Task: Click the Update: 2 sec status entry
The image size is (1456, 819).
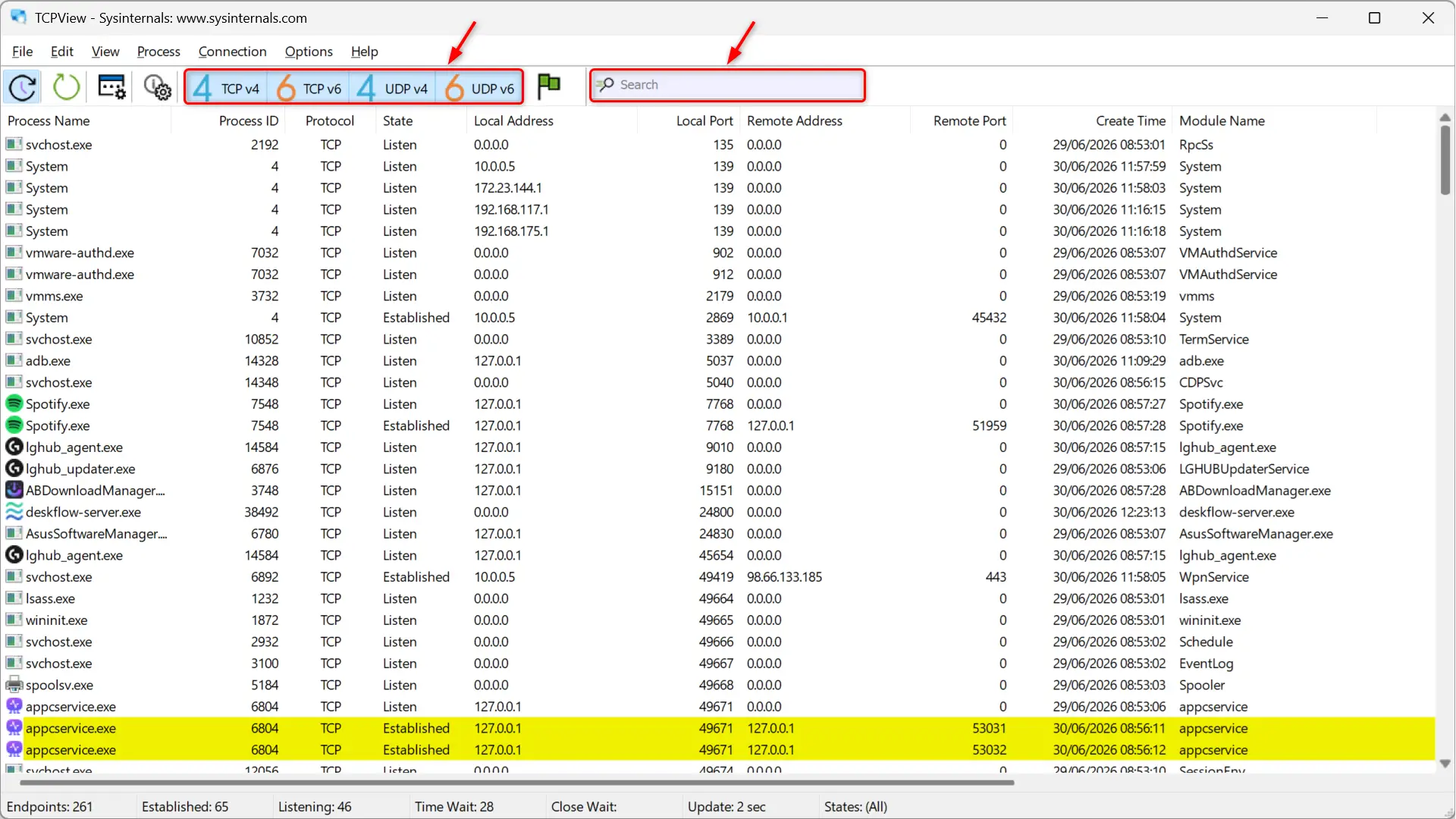Action: point(726,807)
